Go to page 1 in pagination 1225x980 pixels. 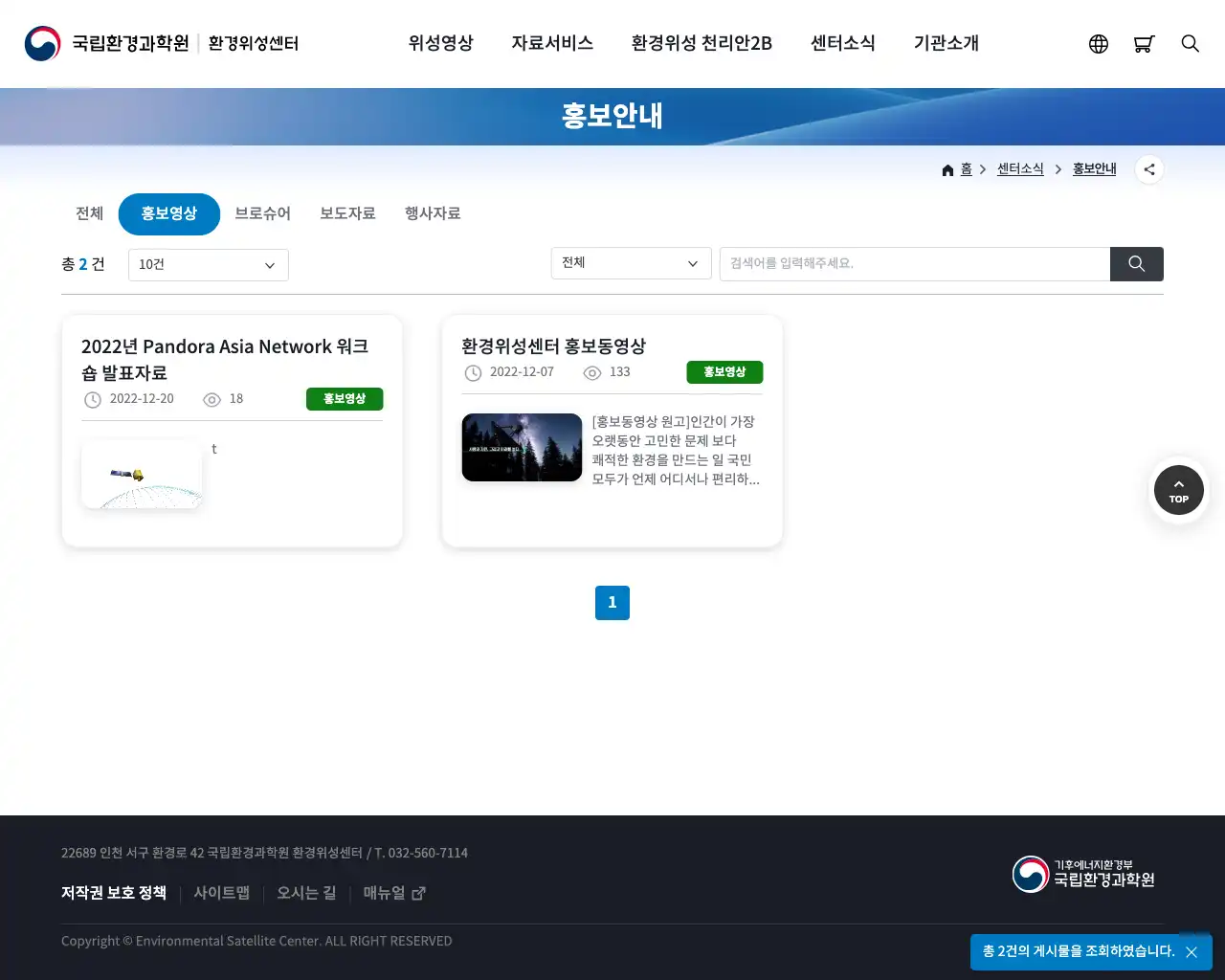[612, 603]
